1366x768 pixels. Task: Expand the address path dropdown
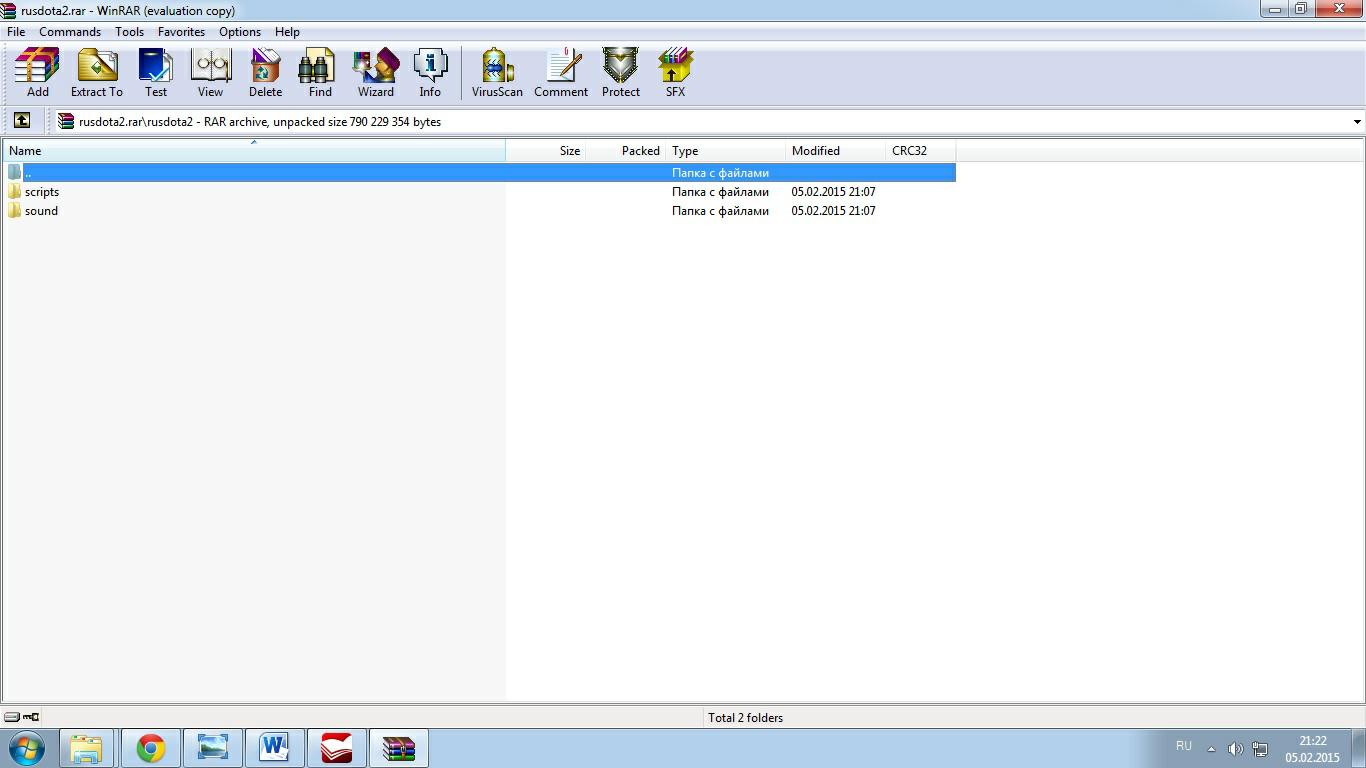tap(1356, 122)
